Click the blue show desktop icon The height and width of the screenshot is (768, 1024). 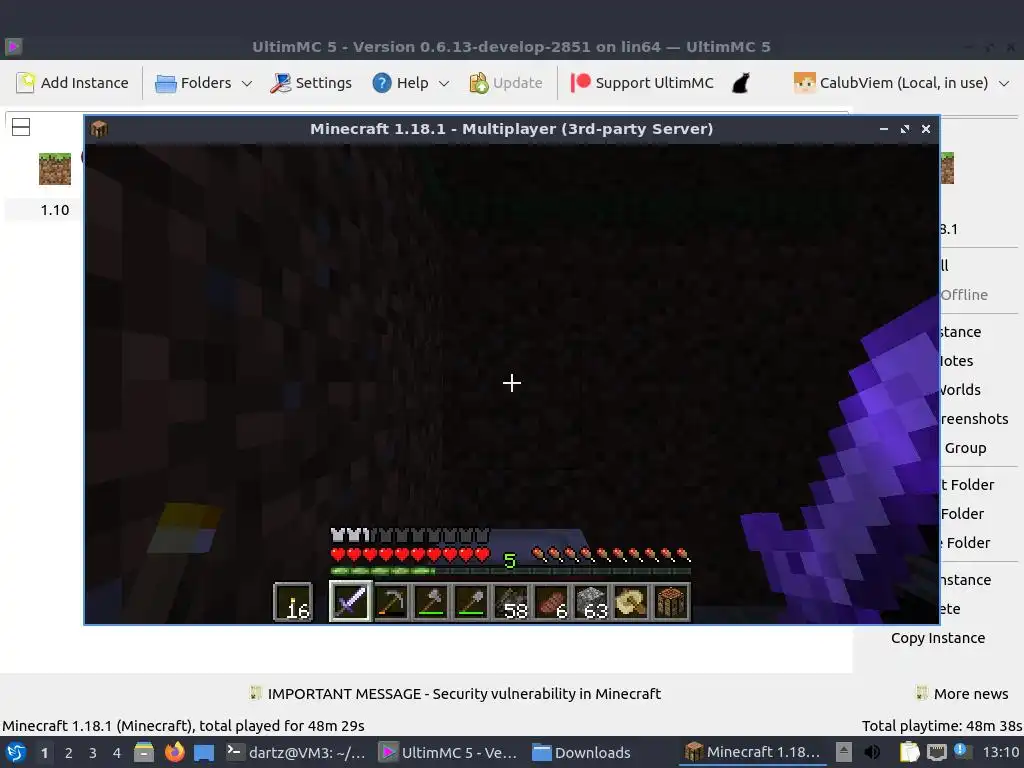click(204, 753)
